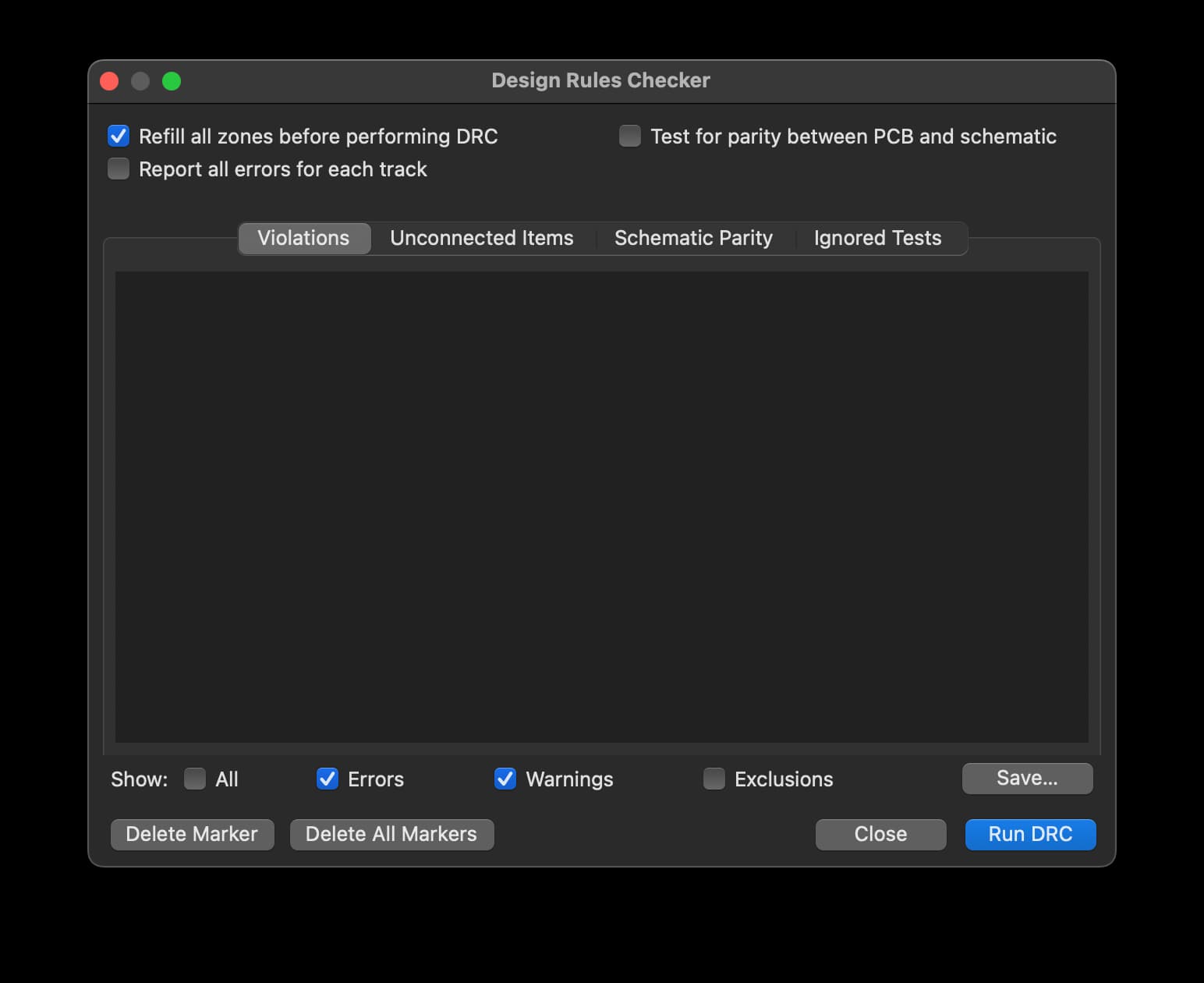Select the Schematic Parity tab
The width and height of the screenshot is (1204, 983).
[693, 238]
